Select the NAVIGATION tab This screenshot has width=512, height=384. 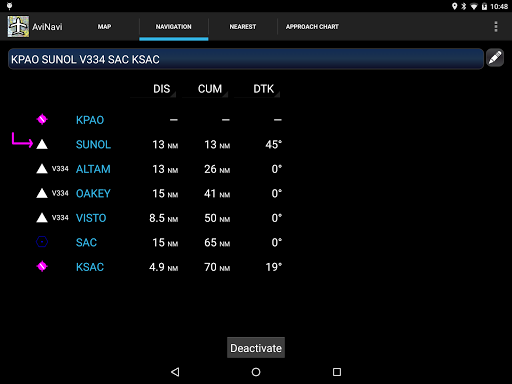(x=174, y=27)
